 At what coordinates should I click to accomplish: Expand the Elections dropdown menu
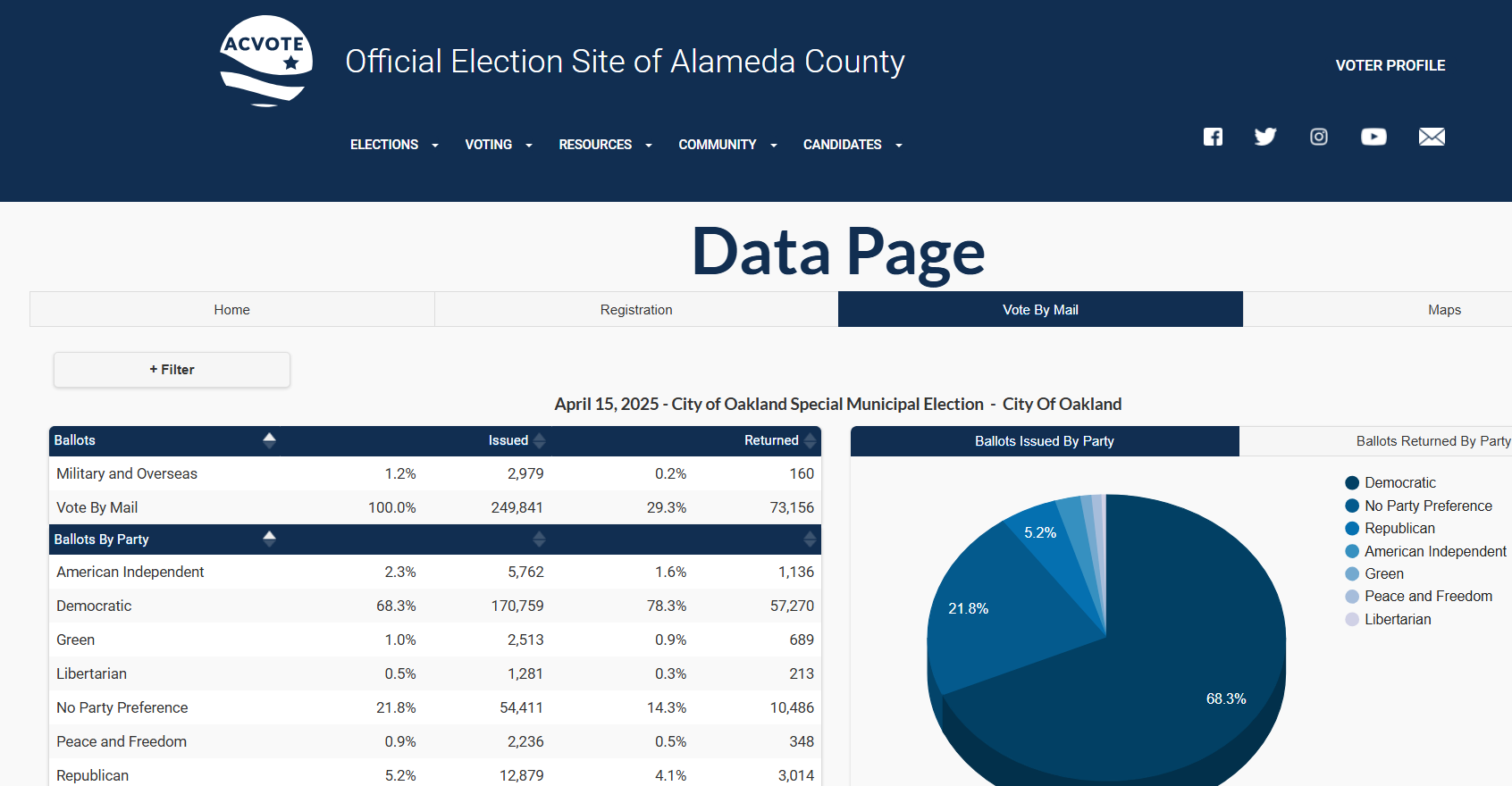point(394,145)
